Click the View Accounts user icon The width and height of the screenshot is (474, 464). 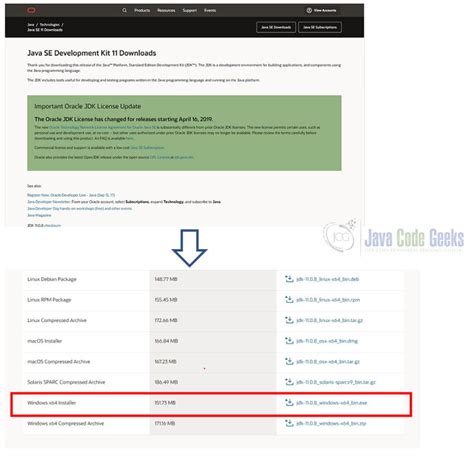pyautogui.click(x=309, y=10)
